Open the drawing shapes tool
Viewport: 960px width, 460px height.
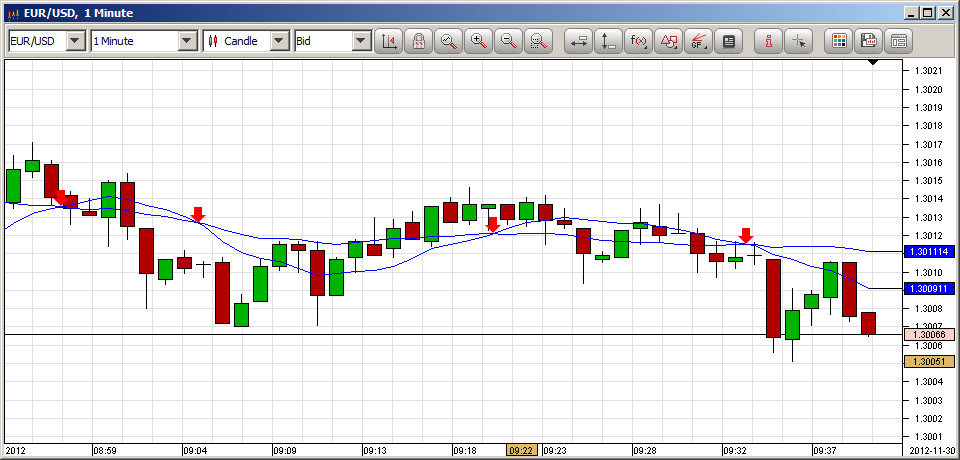[668, 41]
